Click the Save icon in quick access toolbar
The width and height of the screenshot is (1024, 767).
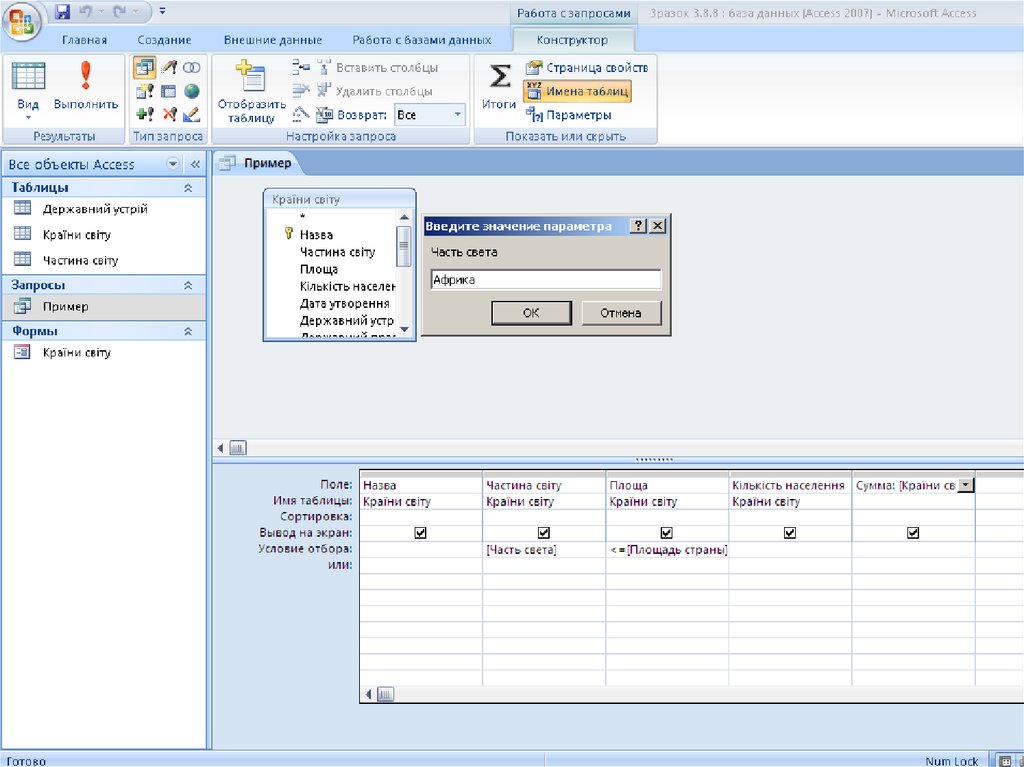pos(62,12)
